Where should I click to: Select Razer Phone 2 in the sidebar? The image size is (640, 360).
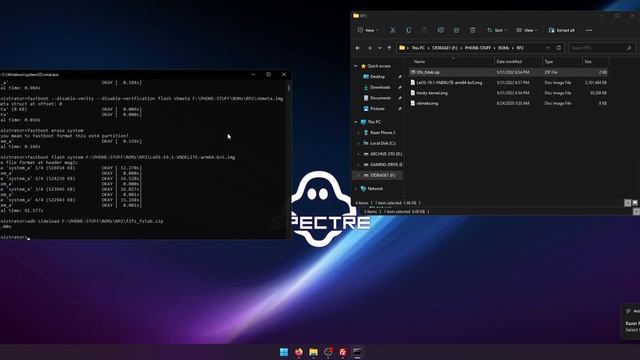382,133
